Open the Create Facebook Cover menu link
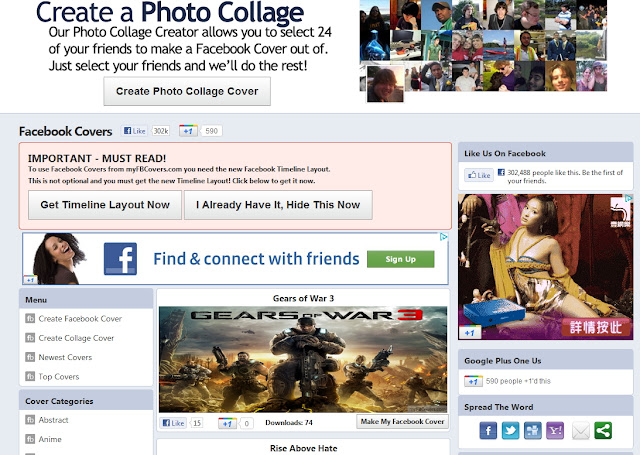640x455 pixels. [x=80, y=319]
